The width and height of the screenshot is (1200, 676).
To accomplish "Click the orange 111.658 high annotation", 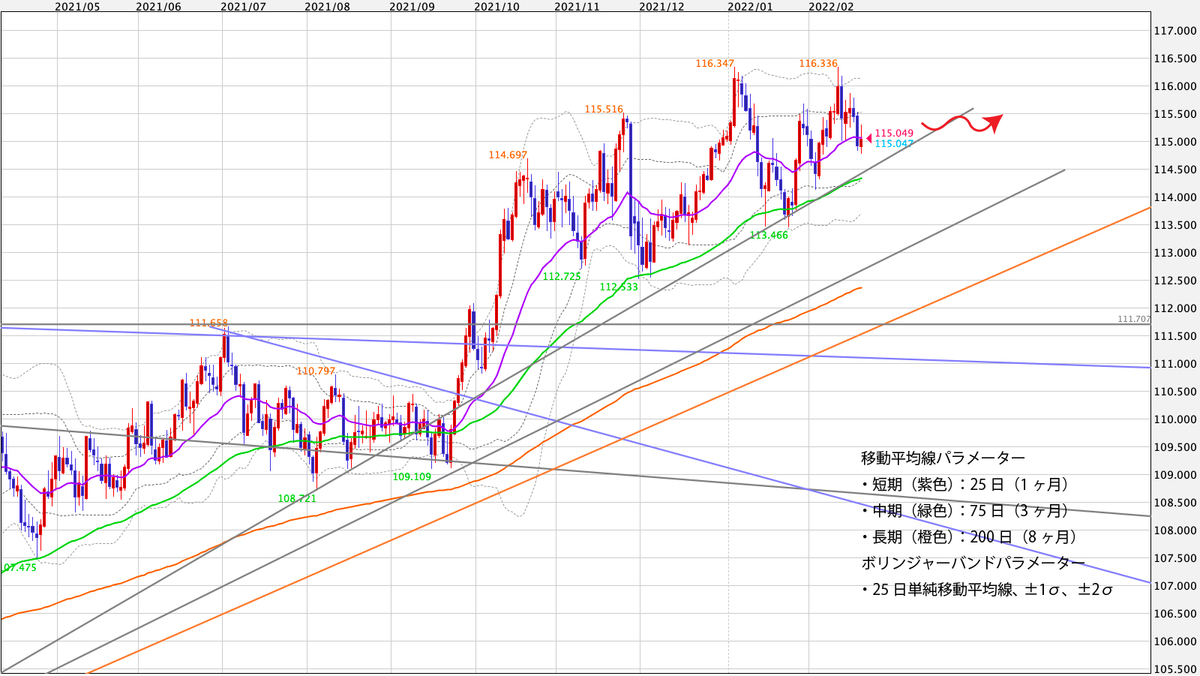I will coord(210,324).
